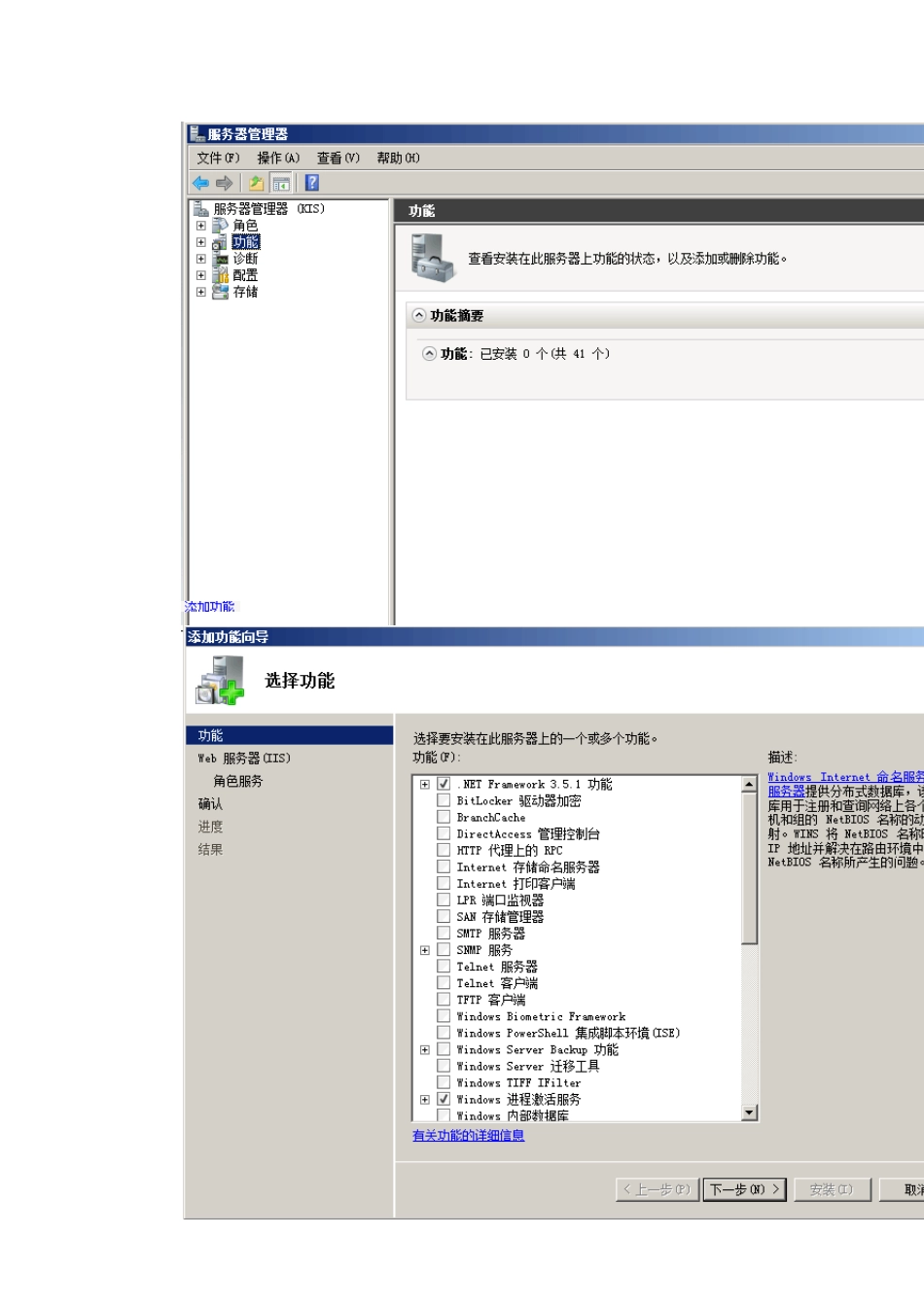Open Windows Internet 命名服务器 description link
The width and height of the screenshot is (924, 1307).
click(845, 784)
